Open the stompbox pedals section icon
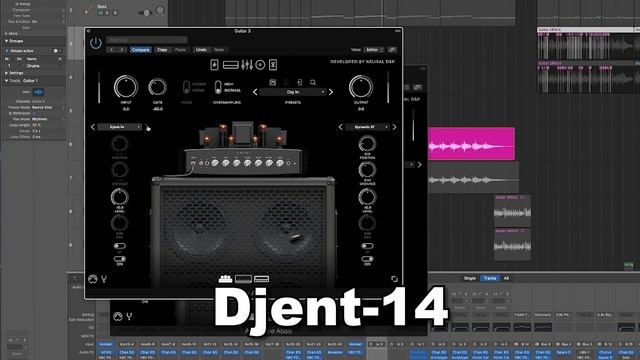 [x=214, y=64]
